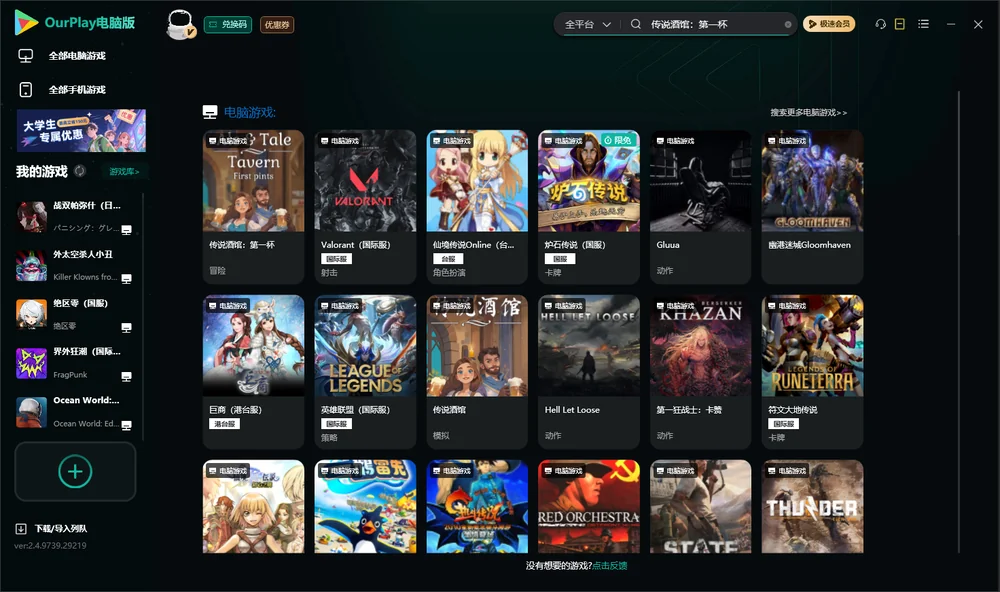
Task: Click the search magnifier icon
Action: (636, 24)
